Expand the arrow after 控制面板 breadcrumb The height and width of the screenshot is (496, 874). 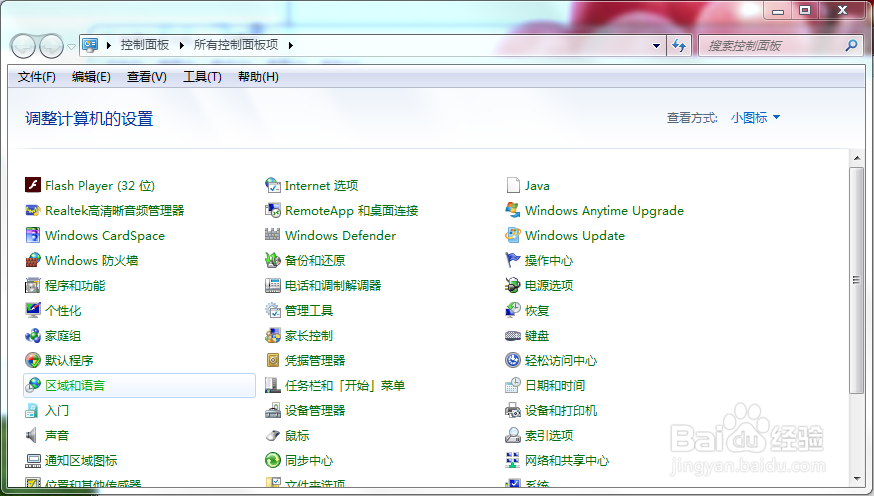(x=181, y=45)
